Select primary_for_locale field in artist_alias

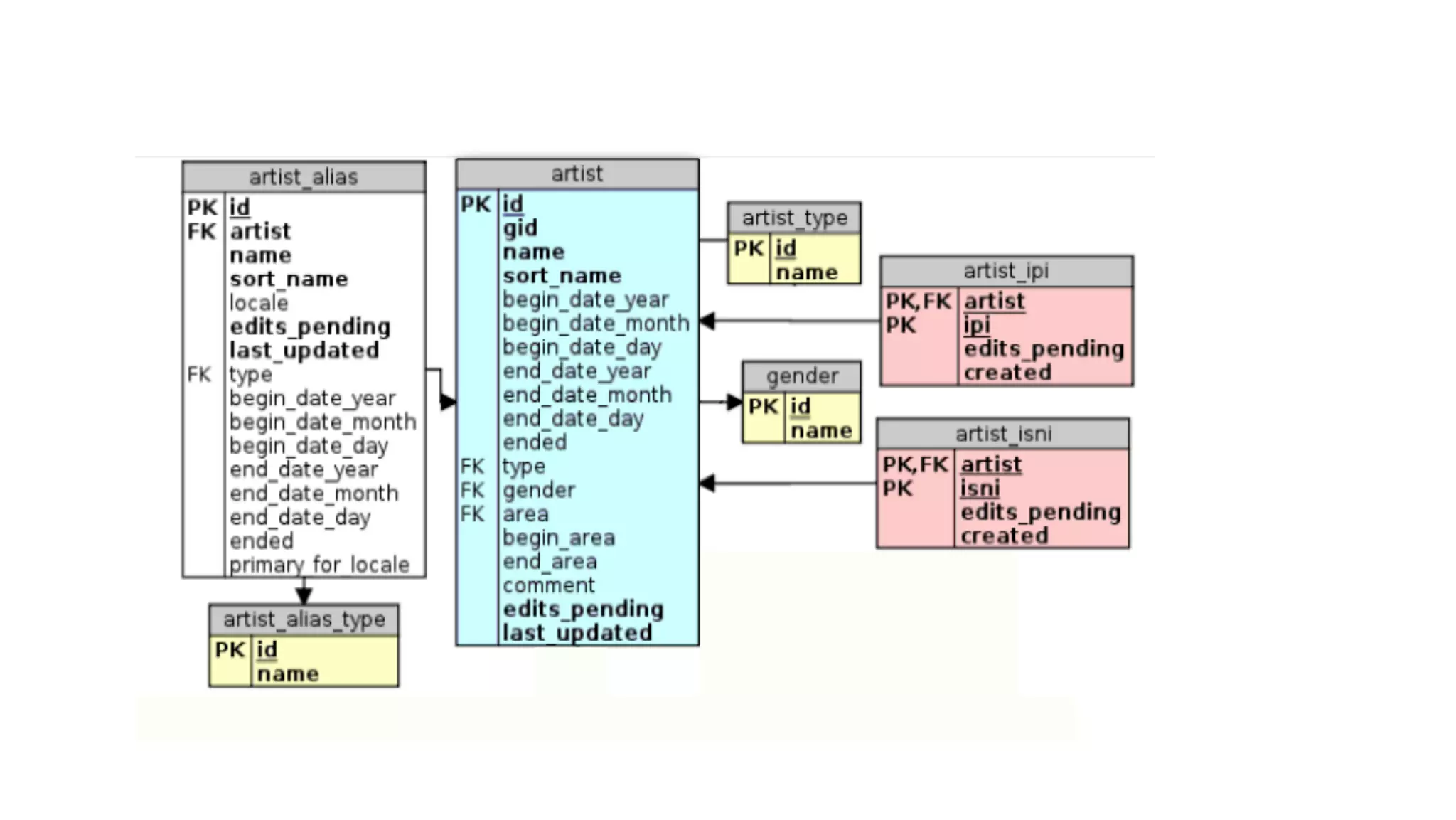(319, 565)
